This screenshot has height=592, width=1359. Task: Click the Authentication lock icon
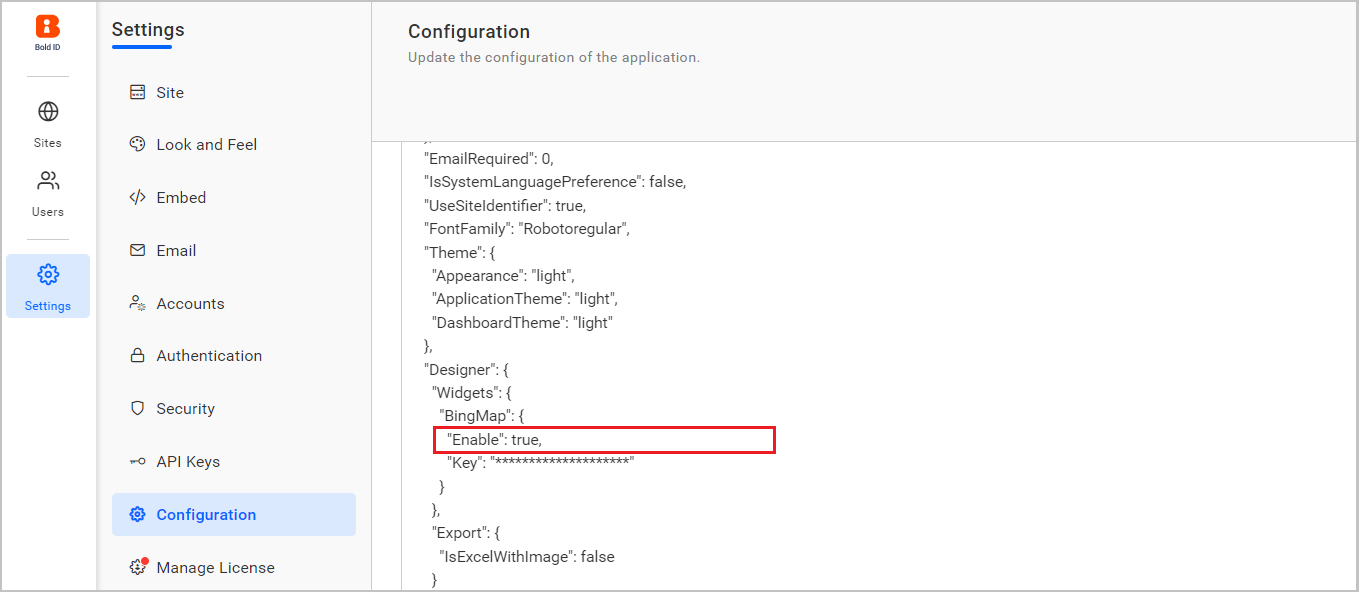point(136,355)
